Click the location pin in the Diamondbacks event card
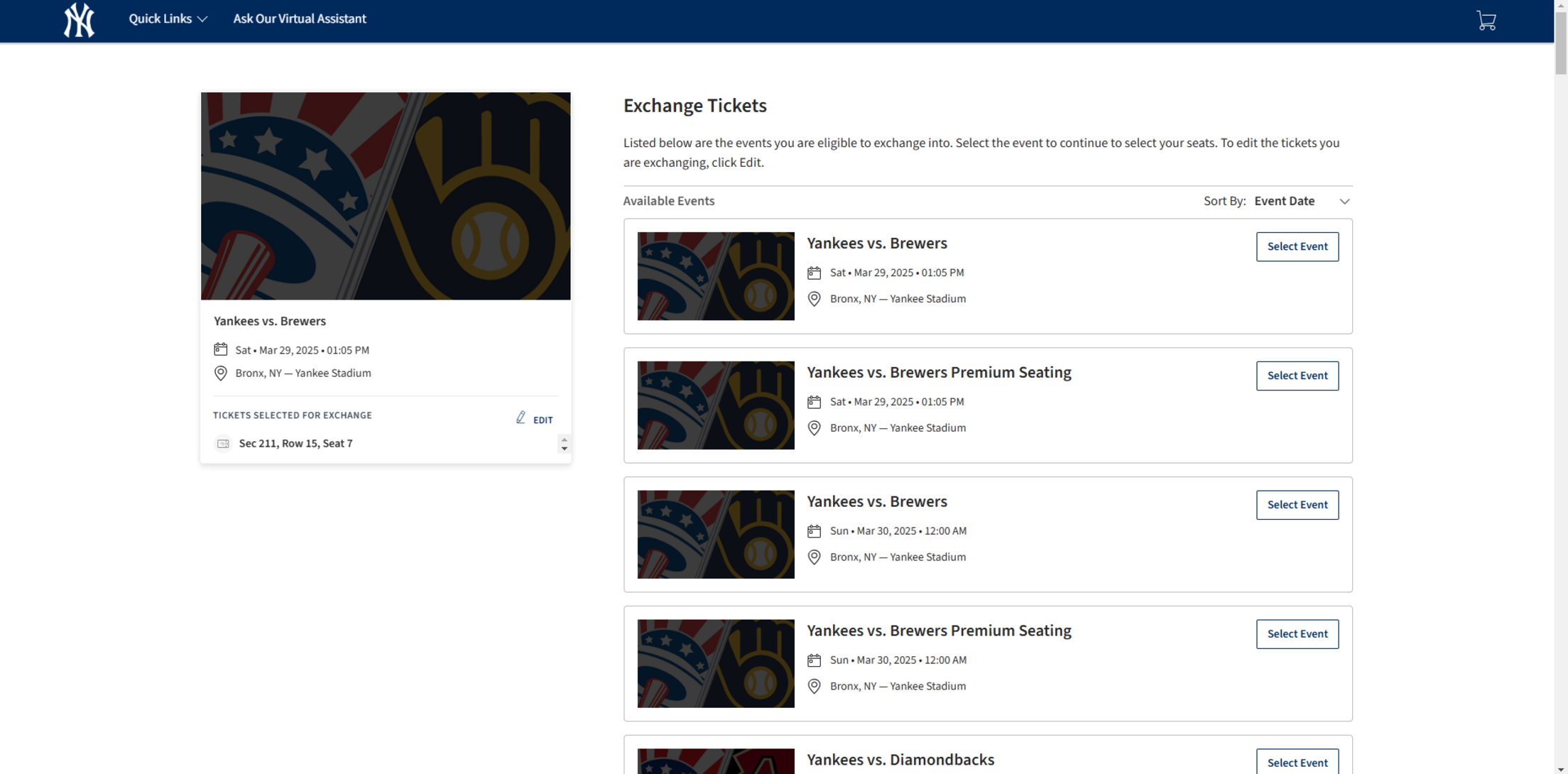This screenshot has height=774, width=1568. tap(815, 772)
